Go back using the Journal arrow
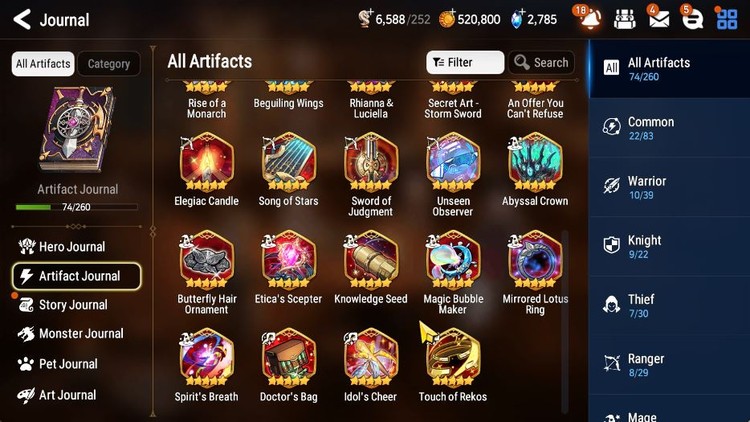The height and width of the screenshot is (422, 750). (22, 20)
